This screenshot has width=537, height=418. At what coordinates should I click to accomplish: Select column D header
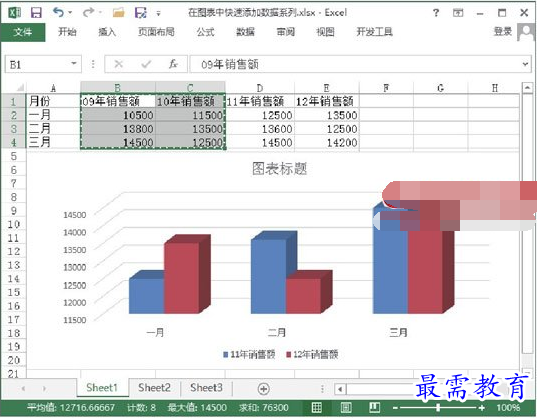click(x=260, y=88)
